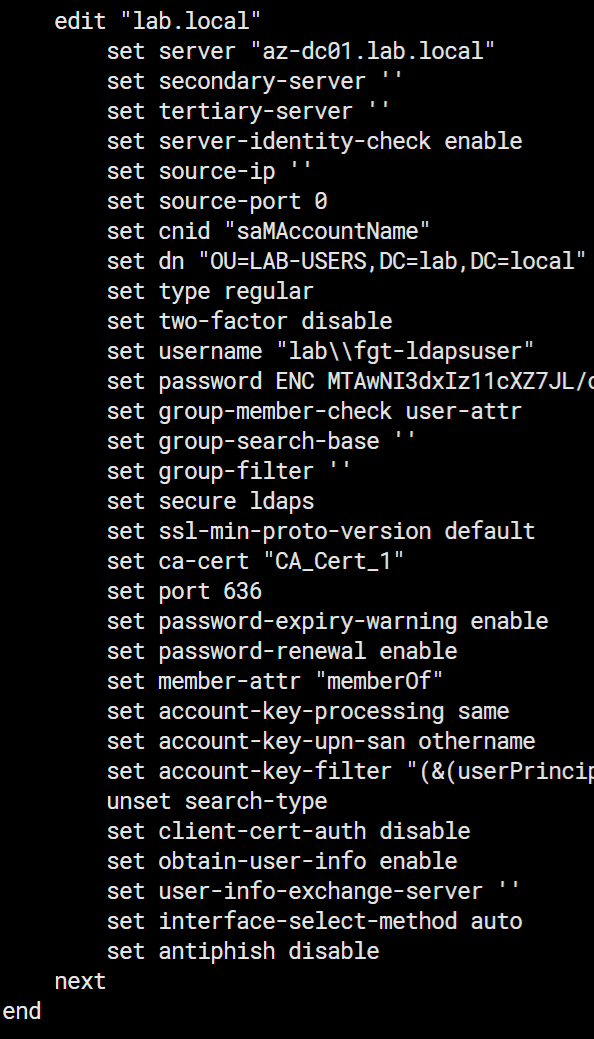Click member-attr memberOf value
This screenshot has width=594, height=1039.
[x=379, y=681]
